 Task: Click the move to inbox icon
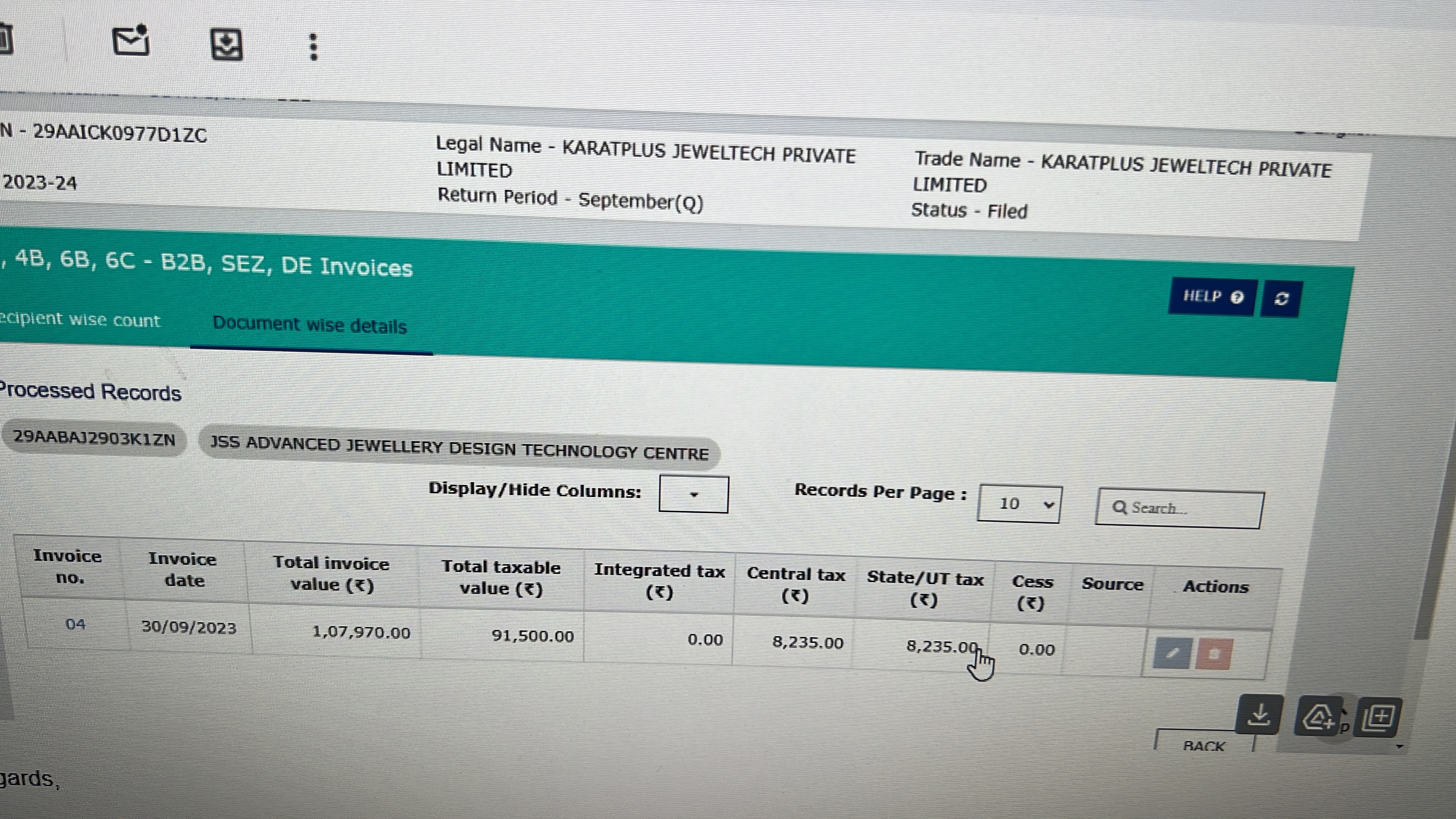coord(227,45)
